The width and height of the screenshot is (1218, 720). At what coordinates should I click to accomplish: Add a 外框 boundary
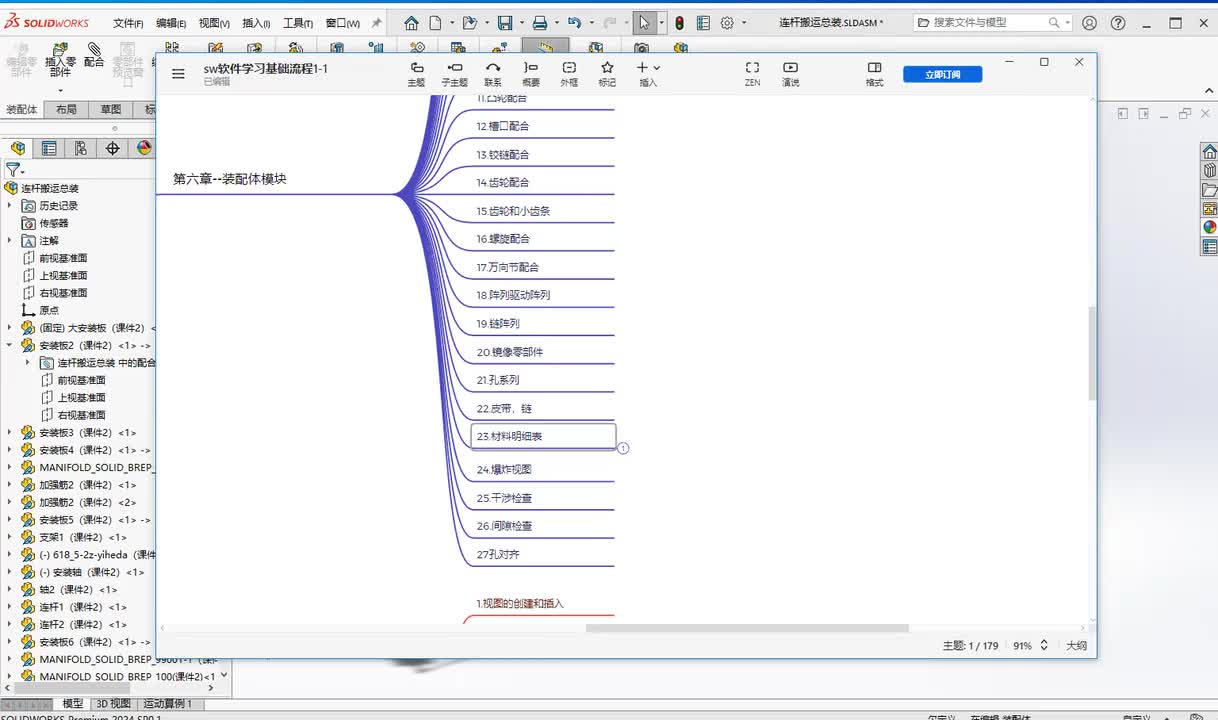coord(569,74)
